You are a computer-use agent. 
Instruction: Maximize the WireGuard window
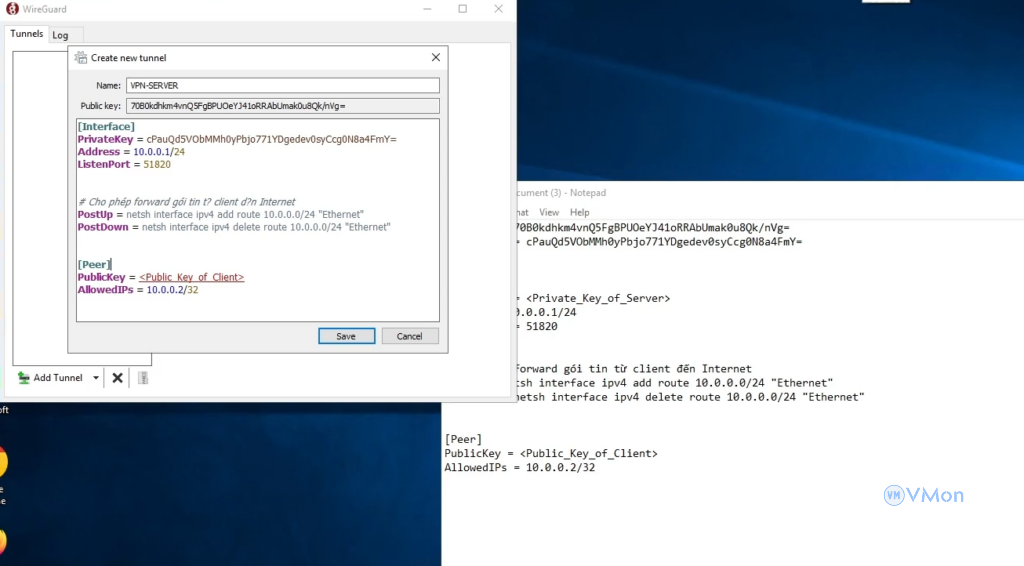pyautogui.click(x=462, y=9)
